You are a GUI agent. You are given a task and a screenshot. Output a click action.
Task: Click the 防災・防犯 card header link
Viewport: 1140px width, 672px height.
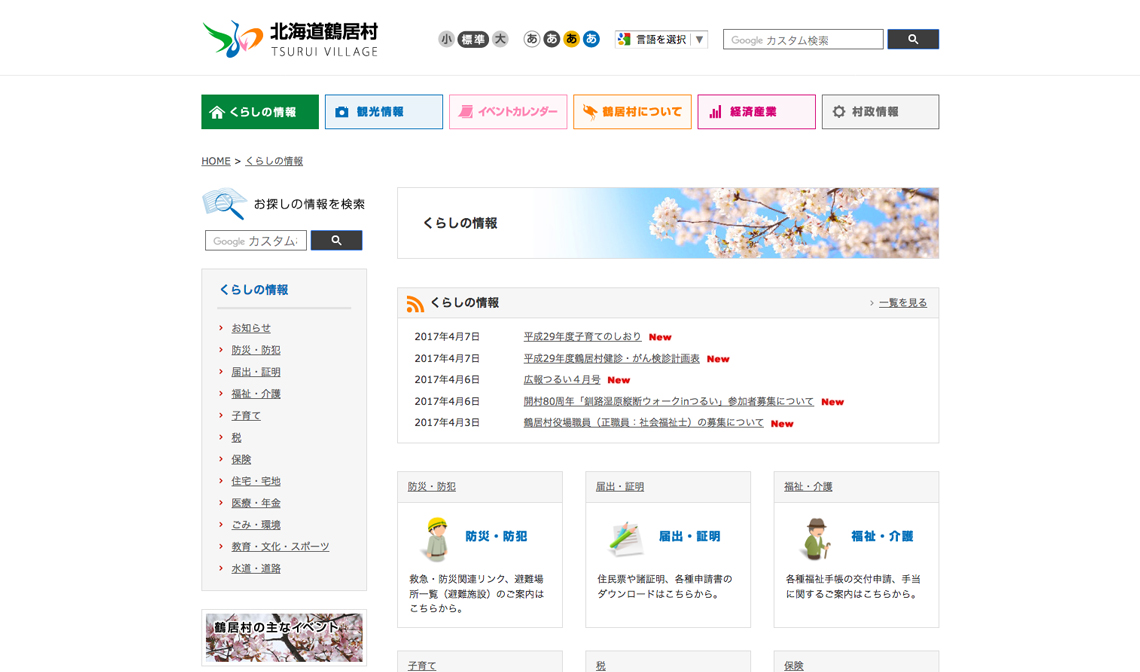coord(432,487)
